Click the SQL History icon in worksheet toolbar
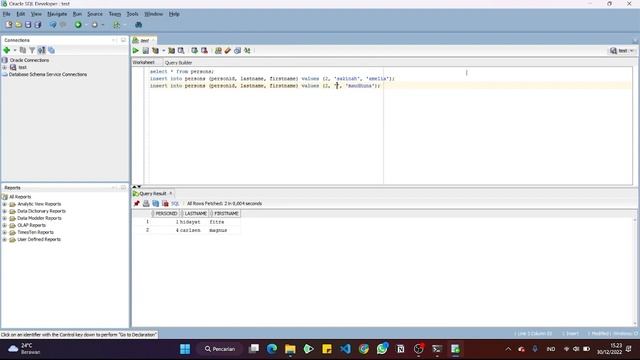640x360 pixels. (238, 51)
